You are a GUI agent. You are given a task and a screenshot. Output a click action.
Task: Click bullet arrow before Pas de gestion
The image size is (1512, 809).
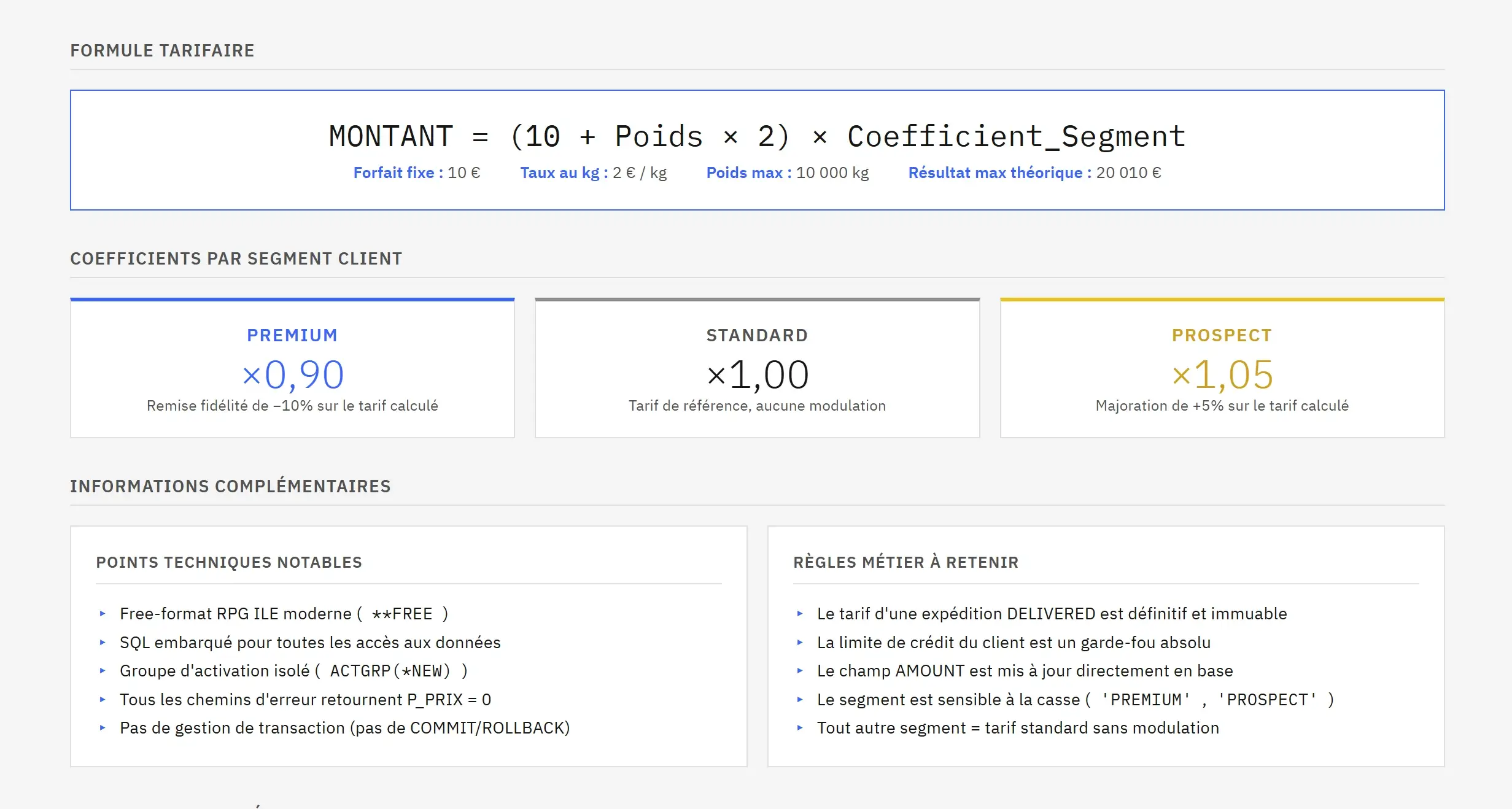click(x=103, y=728)
